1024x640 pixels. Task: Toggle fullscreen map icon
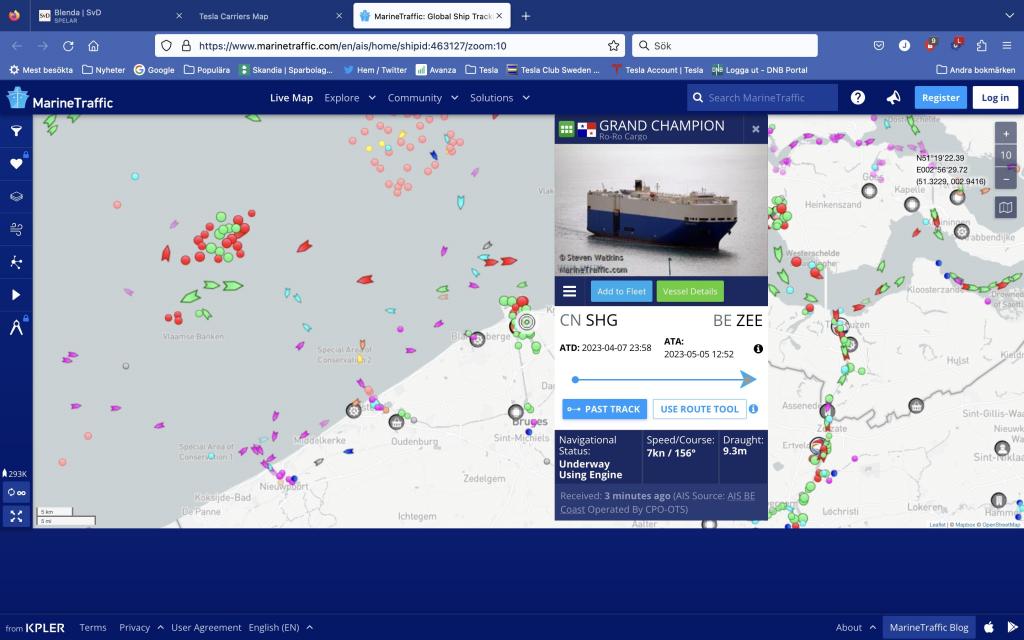[x=16, y=517]
